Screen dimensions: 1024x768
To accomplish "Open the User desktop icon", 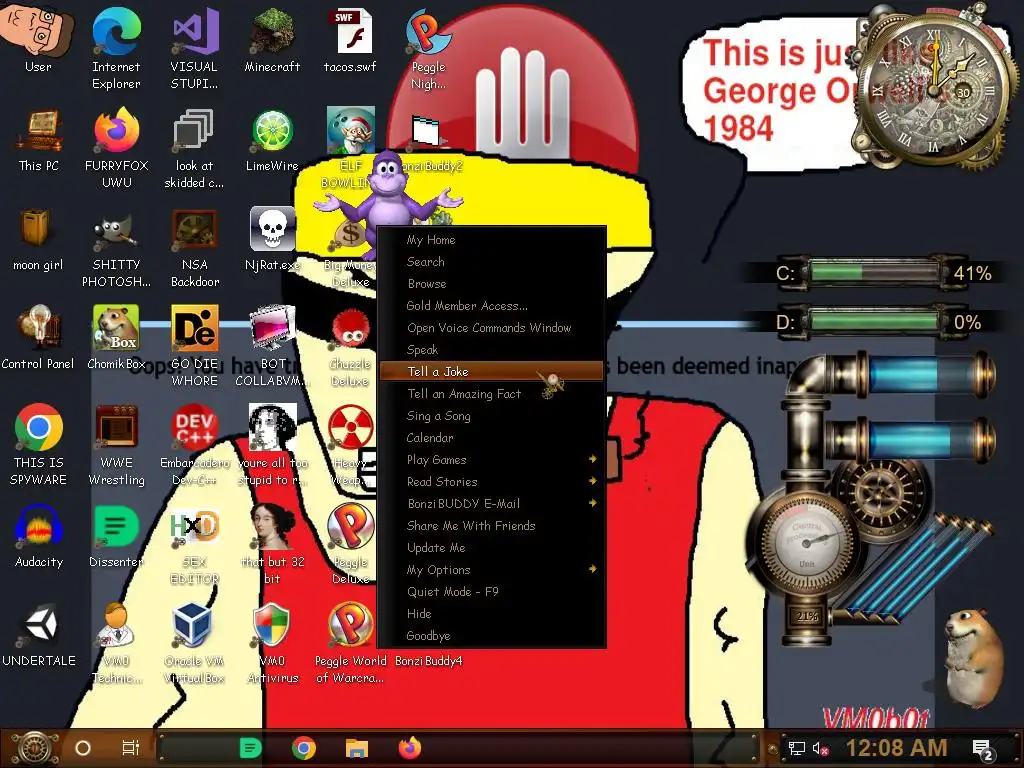I will 38,39.
